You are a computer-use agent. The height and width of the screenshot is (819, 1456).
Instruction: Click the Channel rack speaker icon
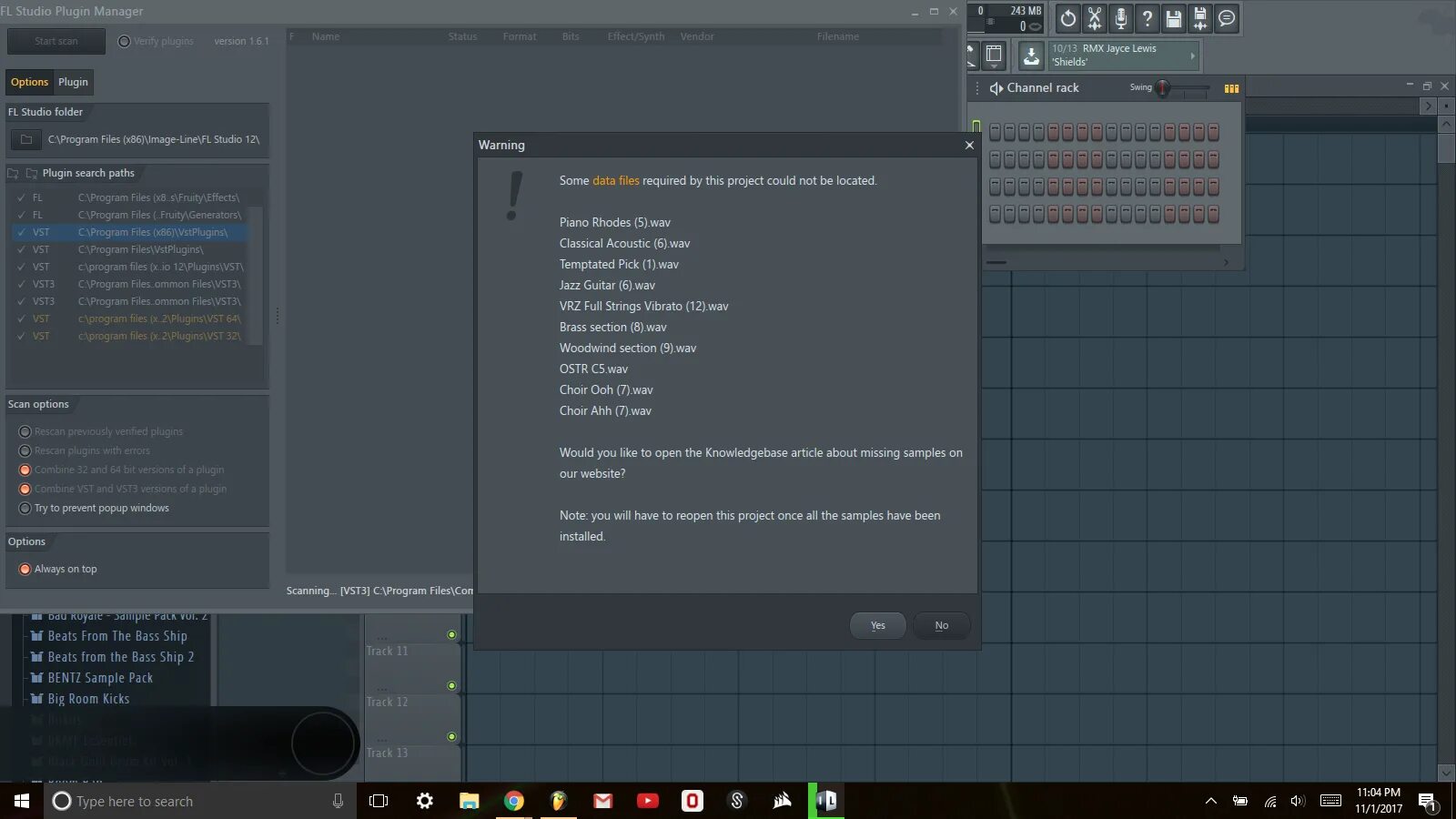996,88
